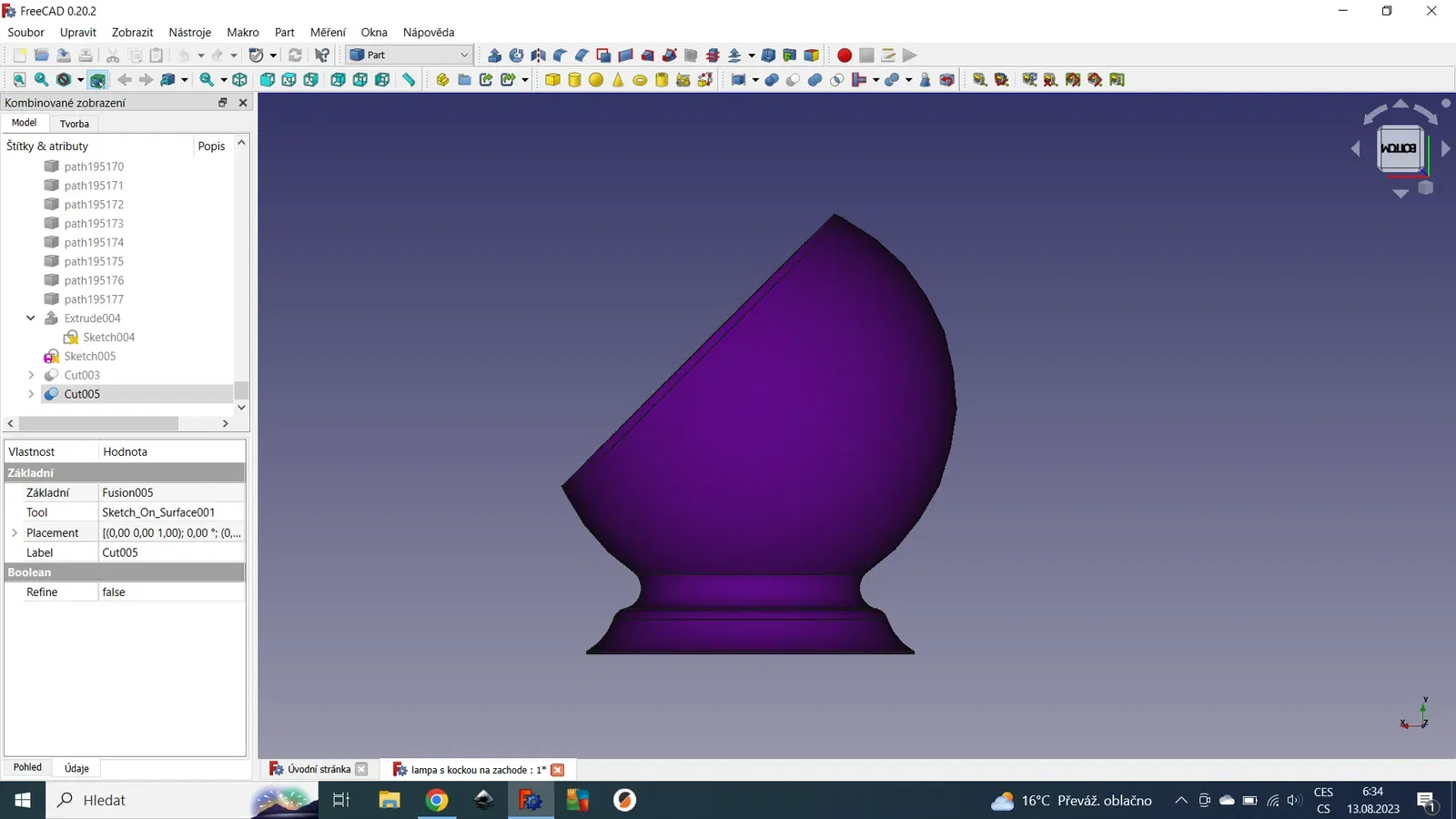
Task: Click the Fit all view icon
Action: tap(19, 80)
